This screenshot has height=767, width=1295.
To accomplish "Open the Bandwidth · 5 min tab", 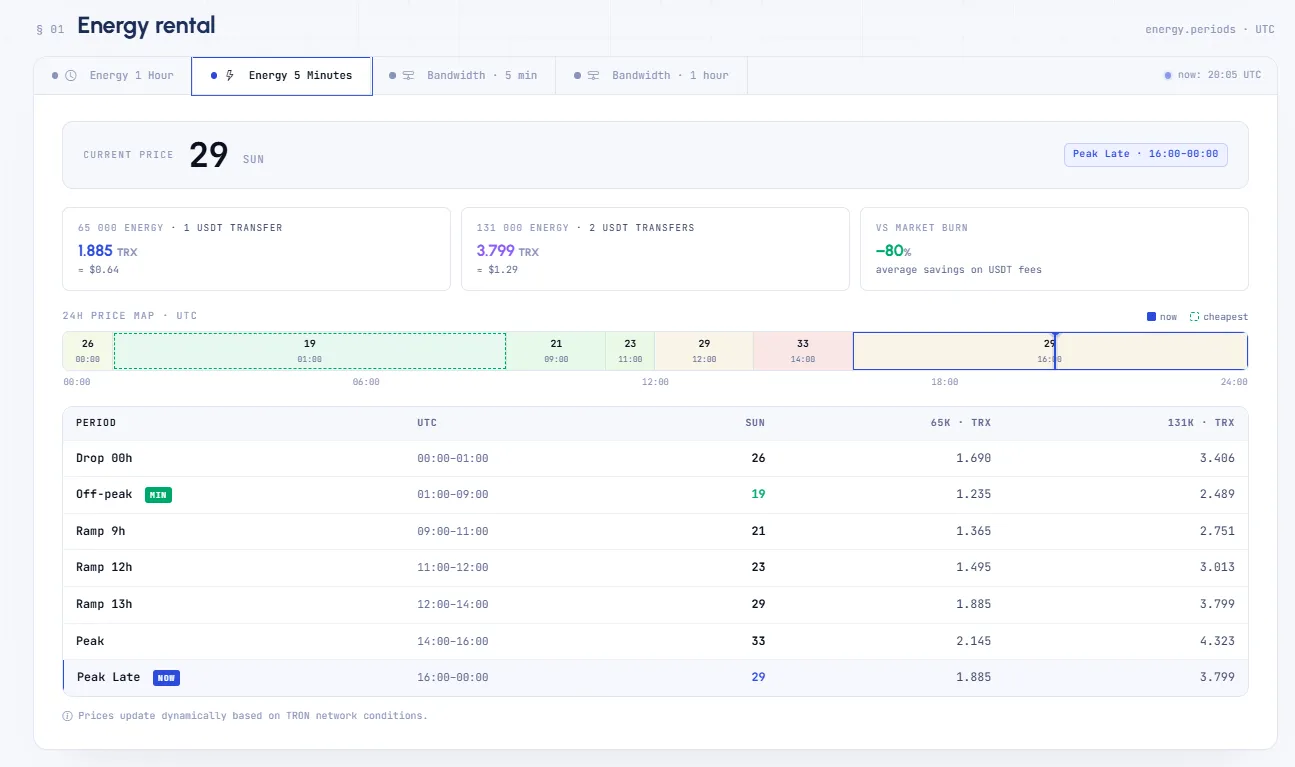I will coord(463,76).
